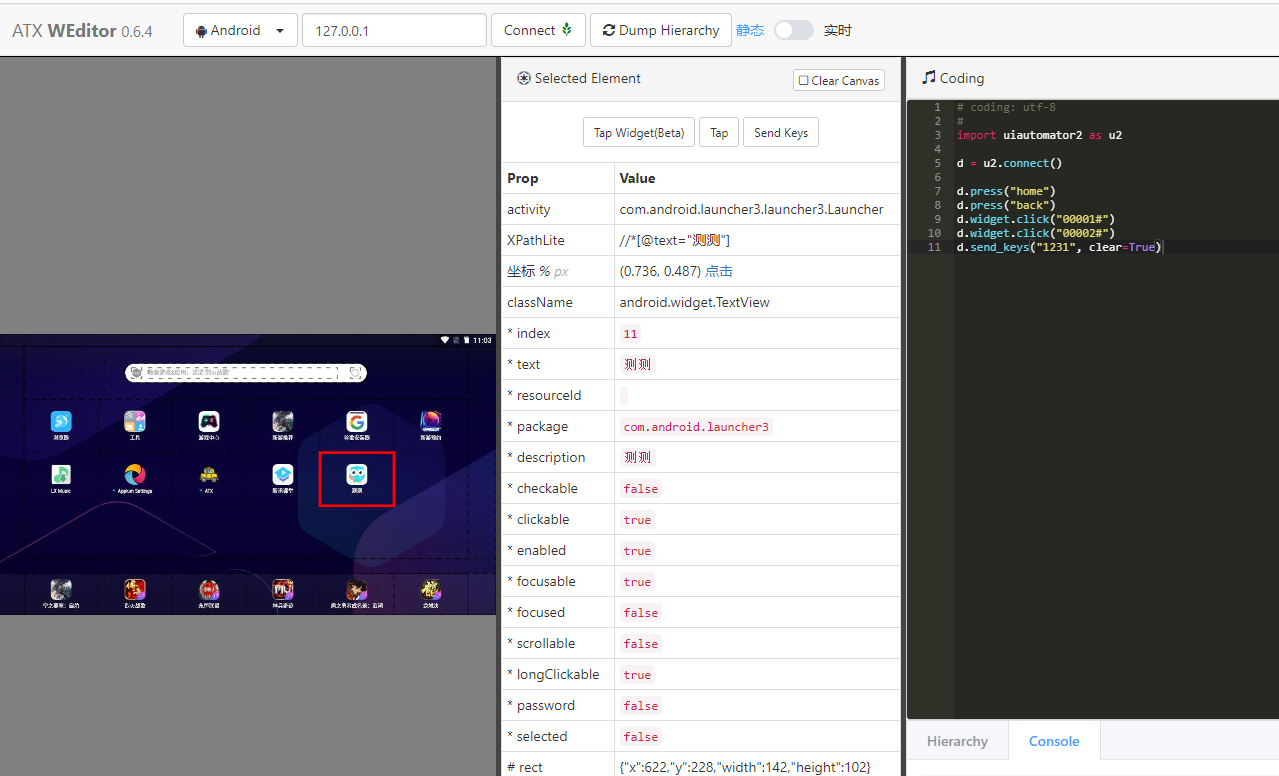Click code line import uiautomator2 as u2
Screen dimensions: 1279x776
click(x=1039, y=135)
